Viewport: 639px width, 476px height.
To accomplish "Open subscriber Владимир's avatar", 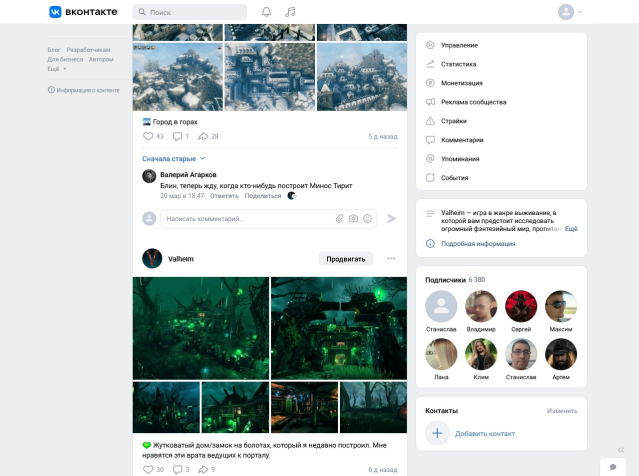I will point(481,306).
